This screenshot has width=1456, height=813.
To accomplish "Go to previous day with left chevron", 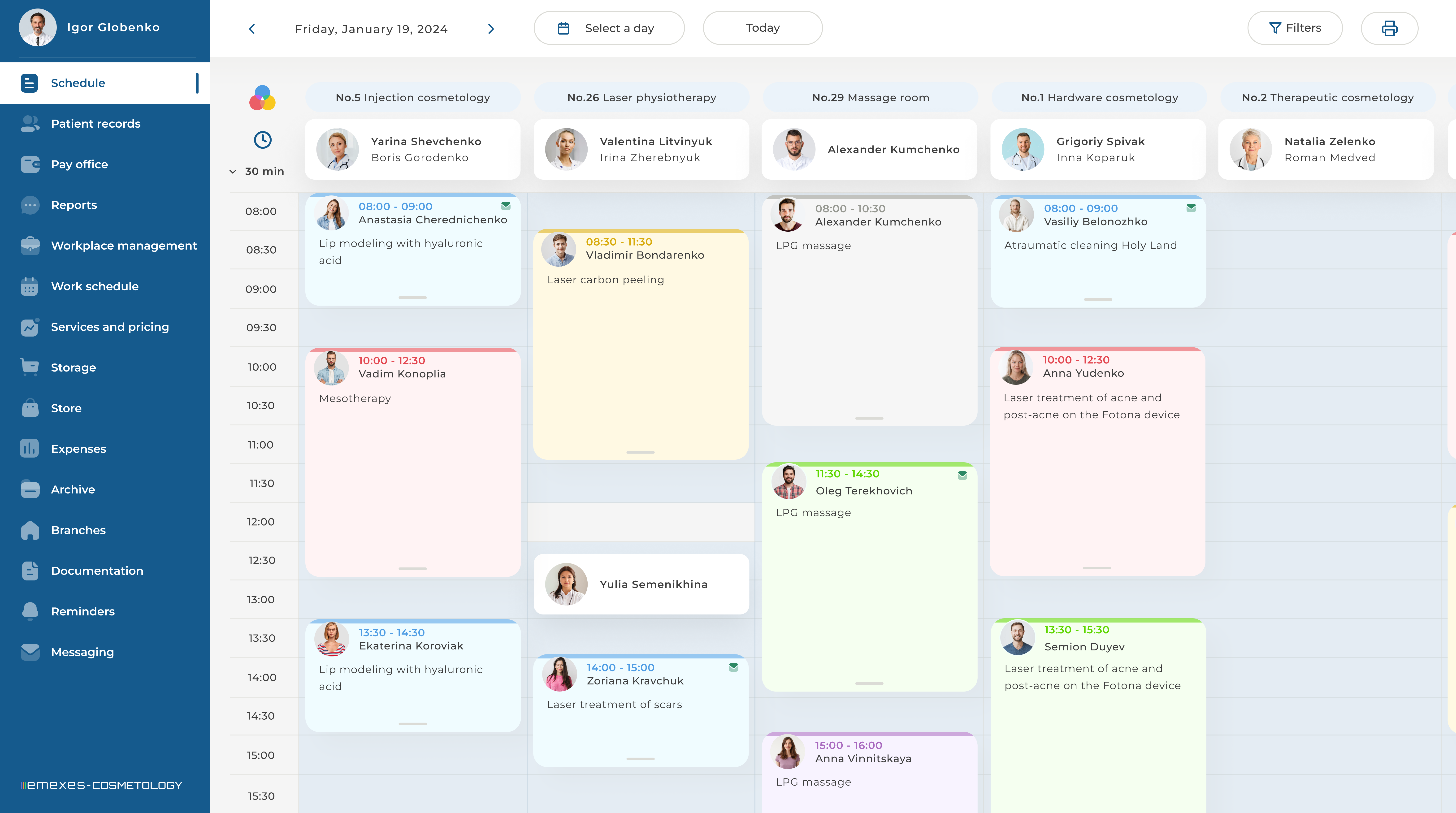I will pyautogui.click(x=252, y=29).
